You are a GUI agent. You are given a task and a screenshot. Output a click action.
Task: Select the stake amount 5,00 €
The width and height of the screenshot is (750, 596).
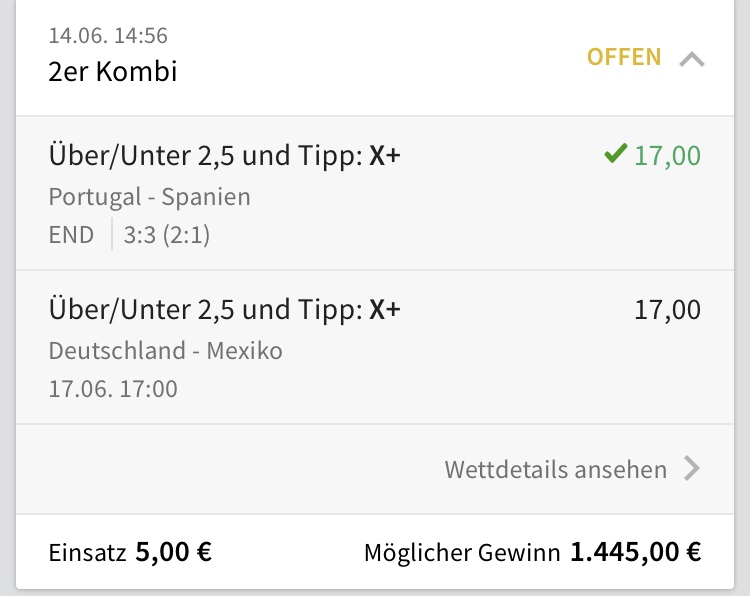click(x=173, y=552)
